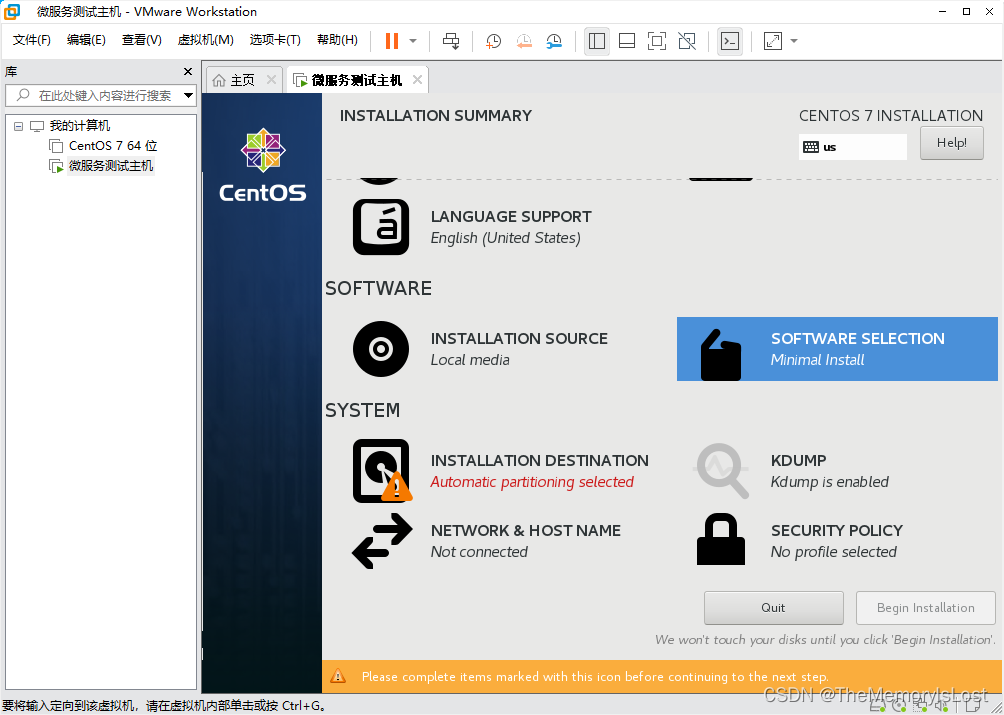The width and height of the screenshot is (1004, 715).
Task: Click the warning triangle in orange bar
Action: point(337,676)
